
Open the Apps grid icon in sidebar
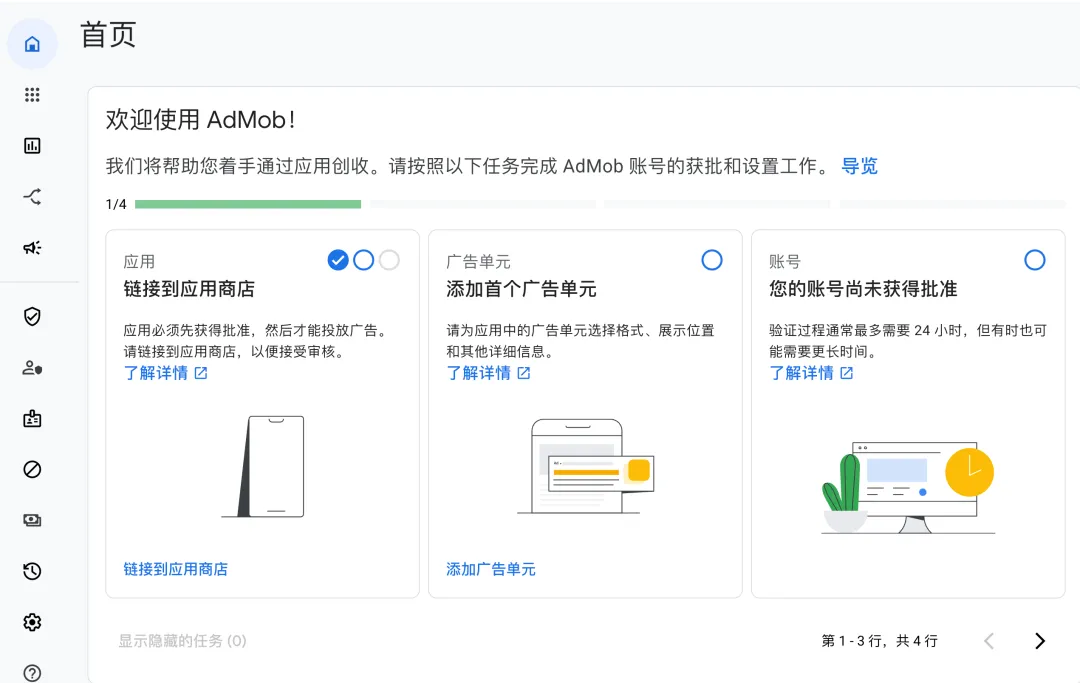pyautogui.click(x=32, y=95)
